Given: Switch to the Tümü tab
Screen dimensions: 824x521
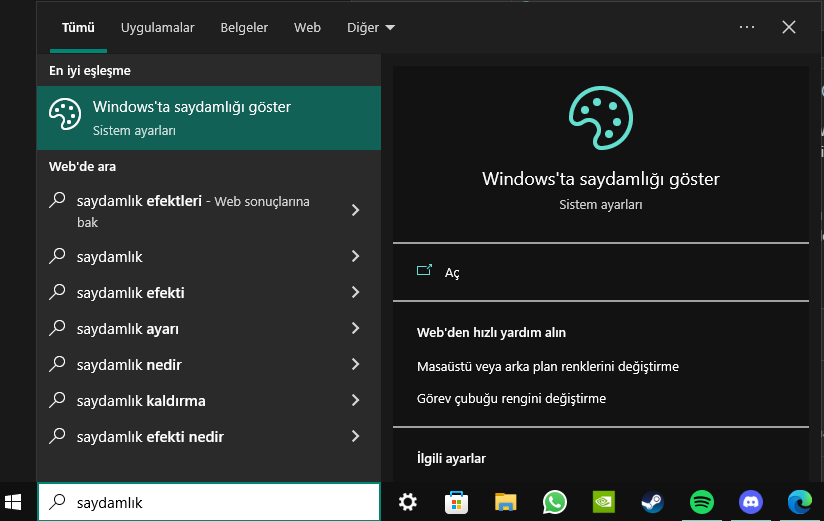Looking at the screenshot, I should (x=78, y=27).
